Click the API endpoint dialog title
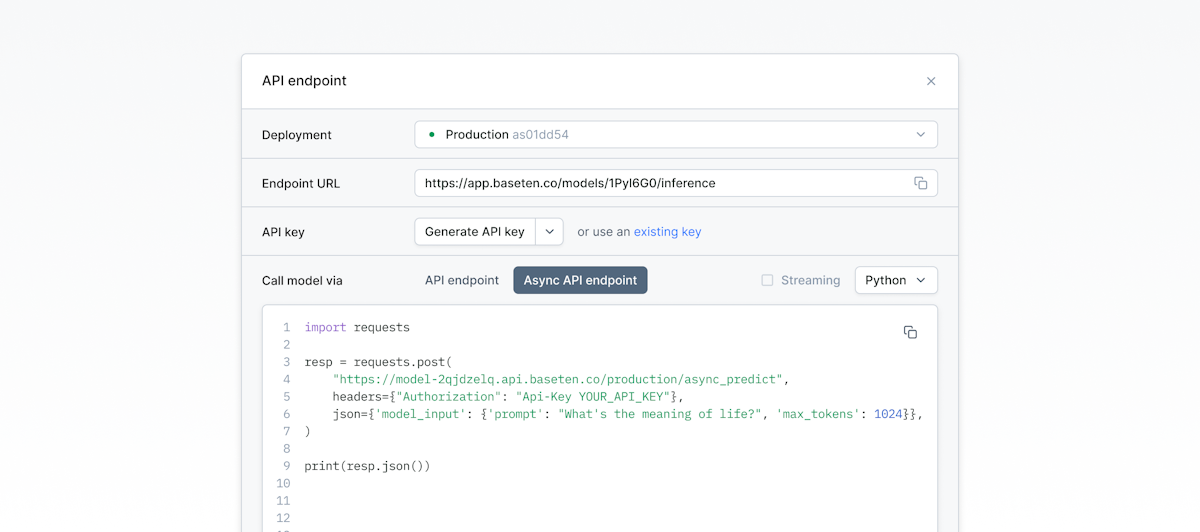The image size is (1200, 532). tap(304, 81)
